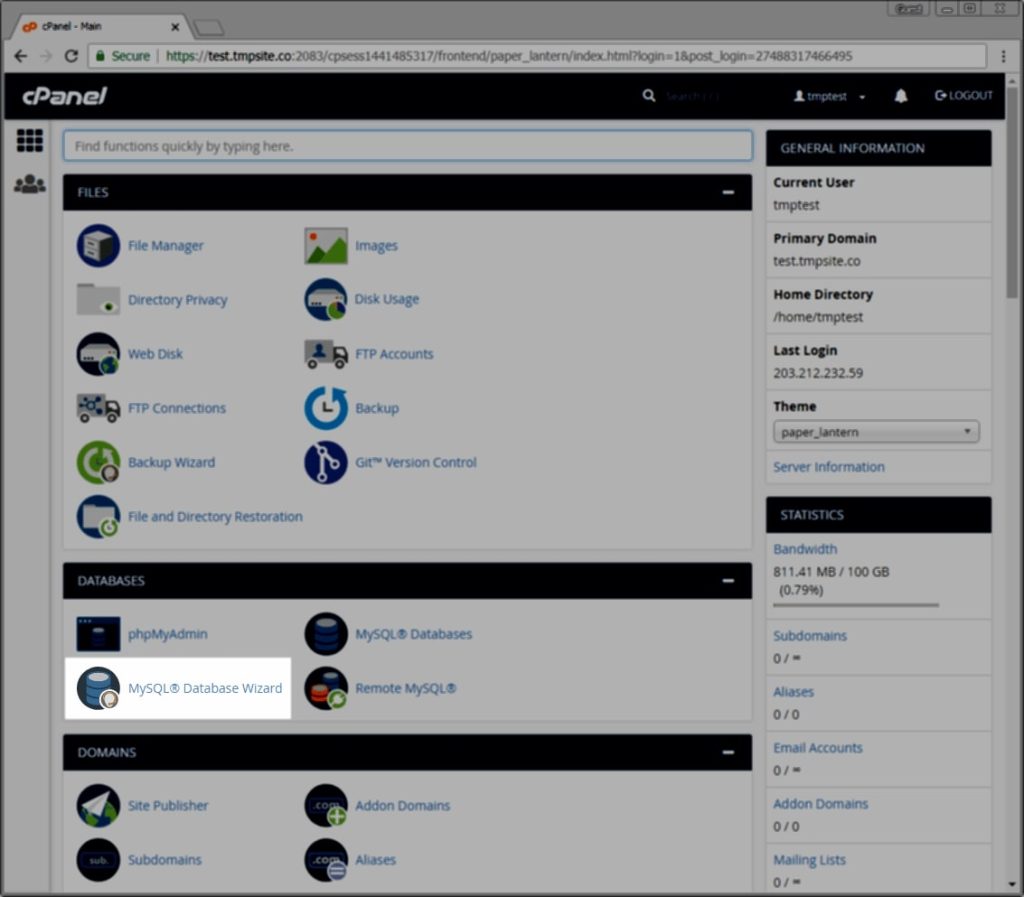Click the last login IP 203.212.232.59
This screenshot has height=897, width=1024.
(x=818, y=373)
